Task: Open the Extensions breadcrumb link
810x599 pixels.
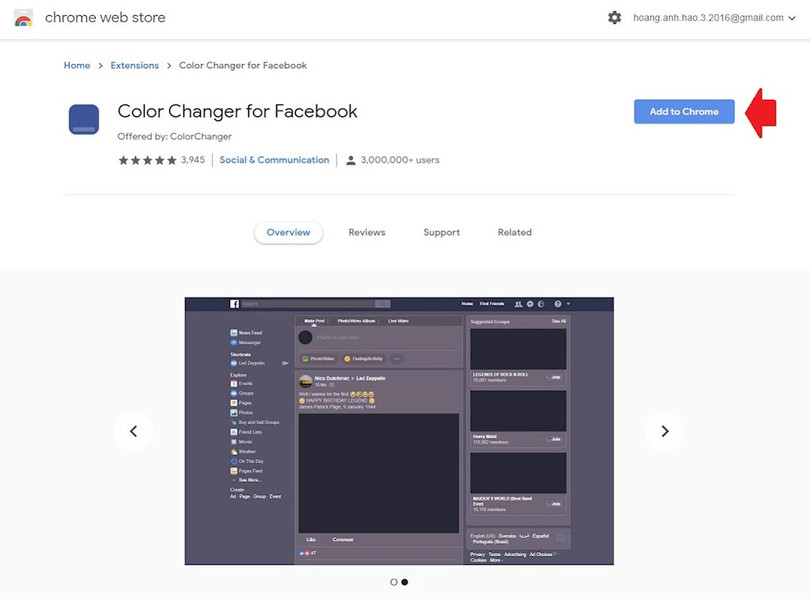Action: pyautogui.click(x=135, y=66)
